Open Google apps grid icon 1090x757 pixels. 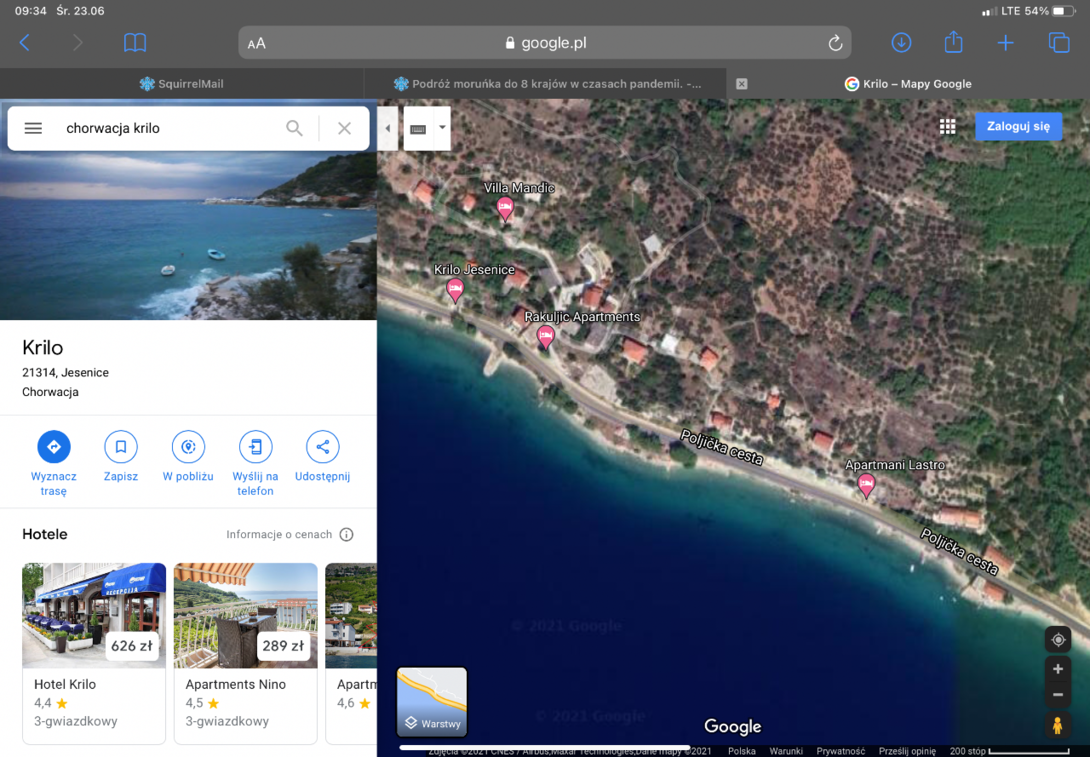pyautogui.click(x=947, y=127)
